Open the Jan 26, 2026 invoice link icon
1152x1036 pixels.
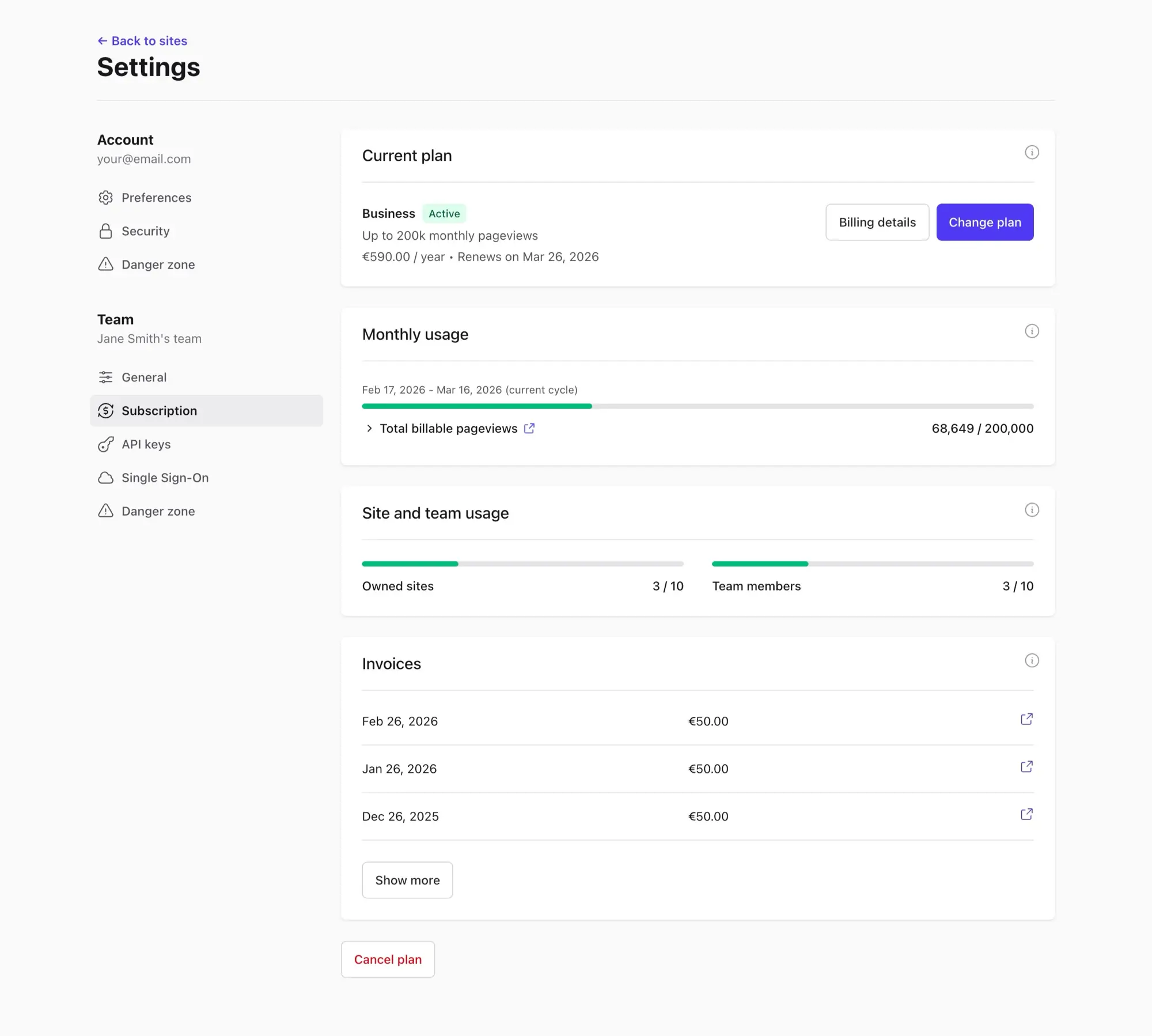(x=1026, y=766)
